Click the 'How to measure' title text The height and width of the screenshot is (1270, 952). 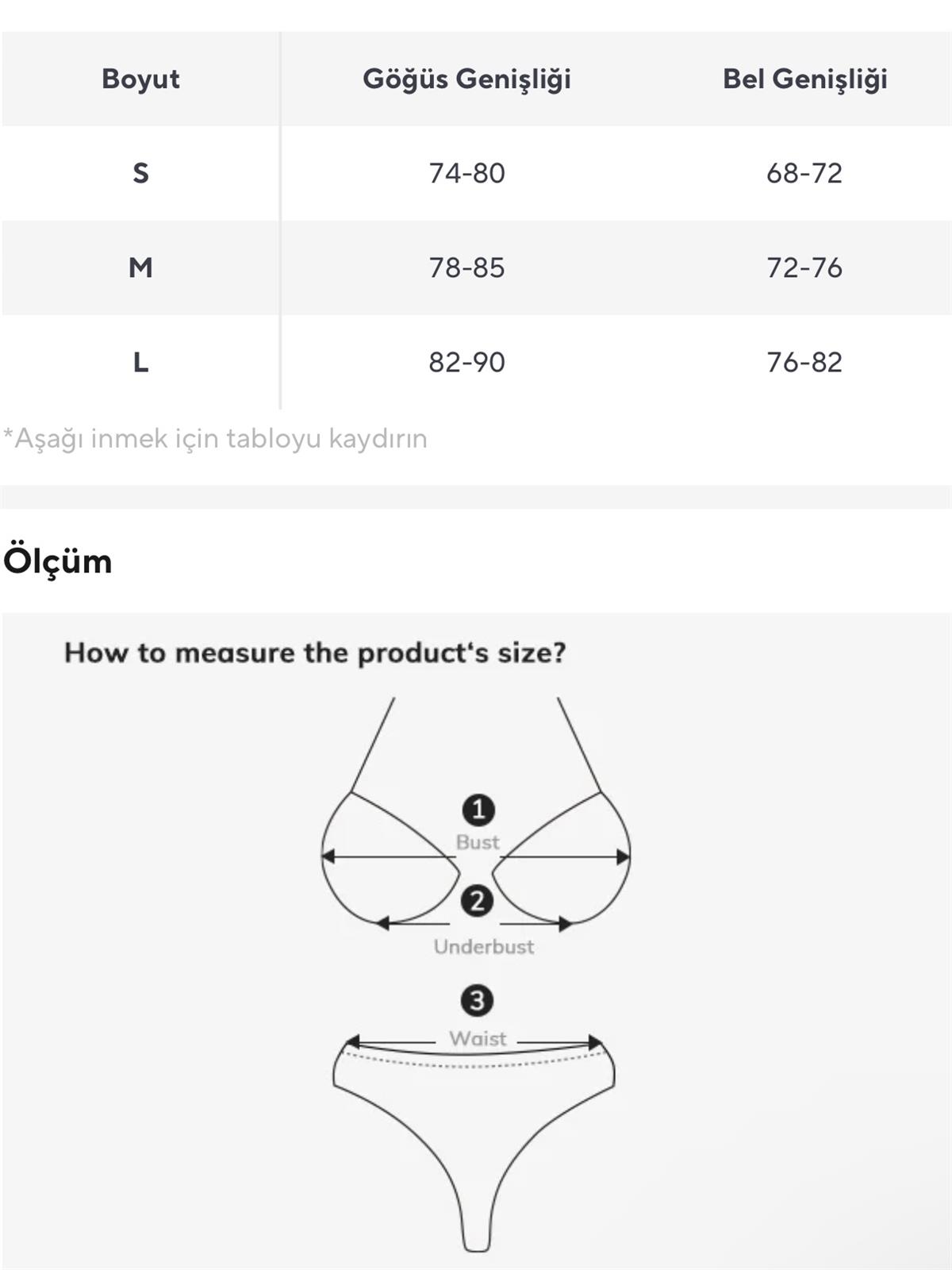click(315, 652)
